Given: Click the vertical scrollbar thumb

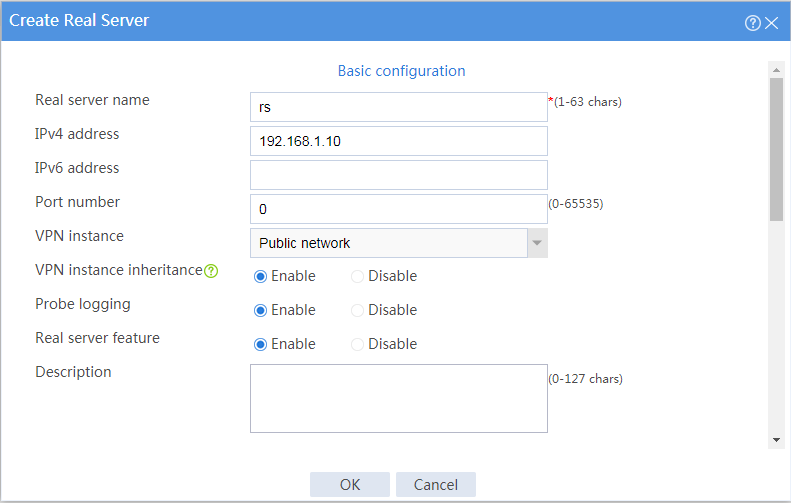Looking at the screenshot, I should tap(776, 149).
